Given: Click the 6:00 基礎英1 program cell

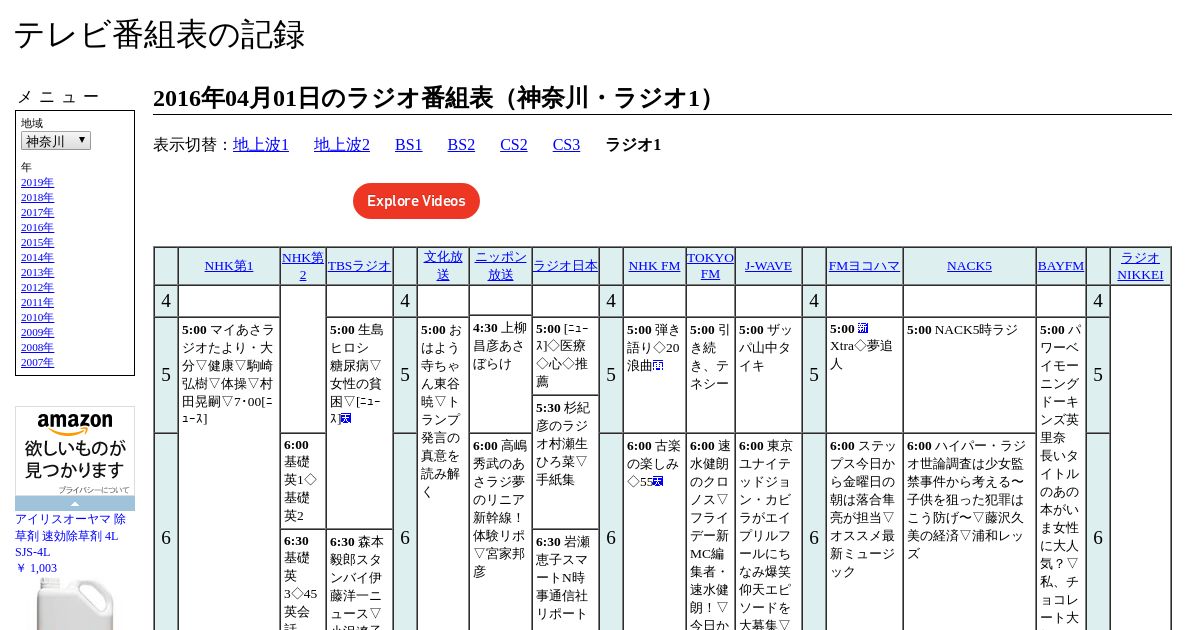Looking at the screenshot, I should [303, 481].
